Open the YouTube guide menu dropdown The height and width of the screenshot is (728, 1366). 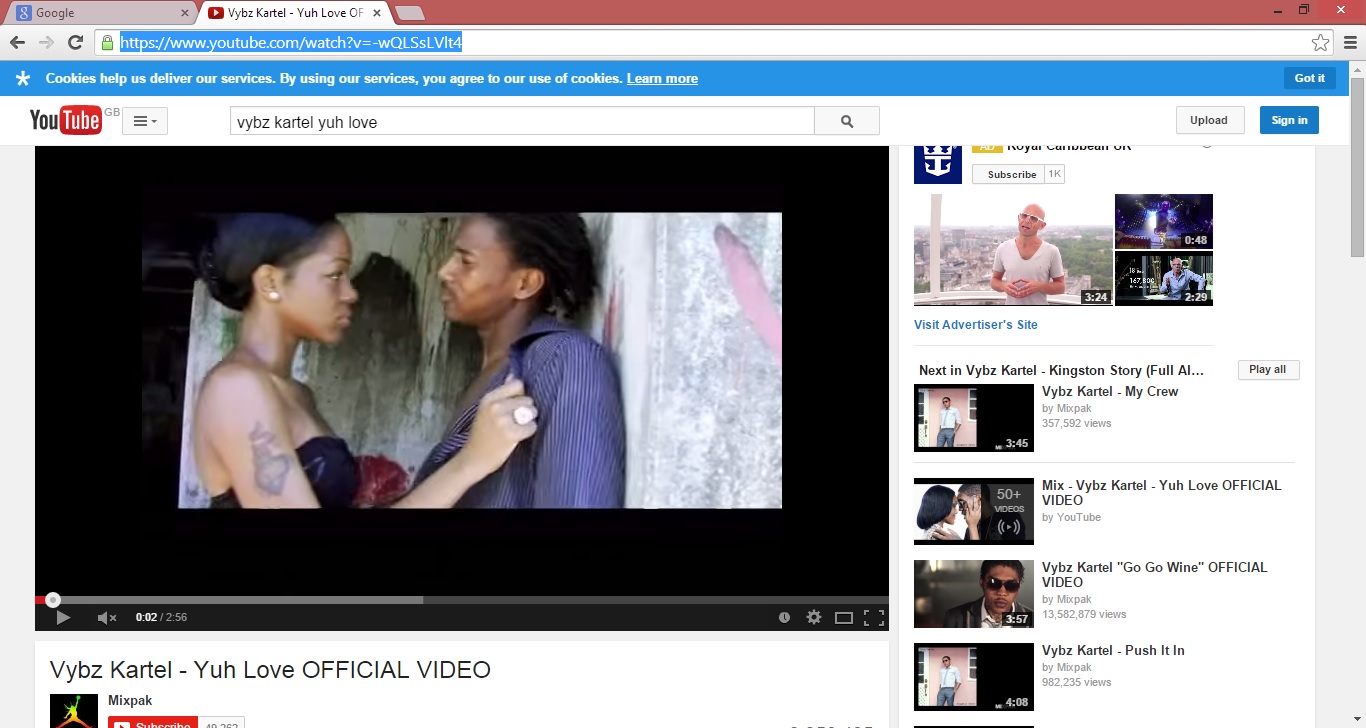point(145,121)
